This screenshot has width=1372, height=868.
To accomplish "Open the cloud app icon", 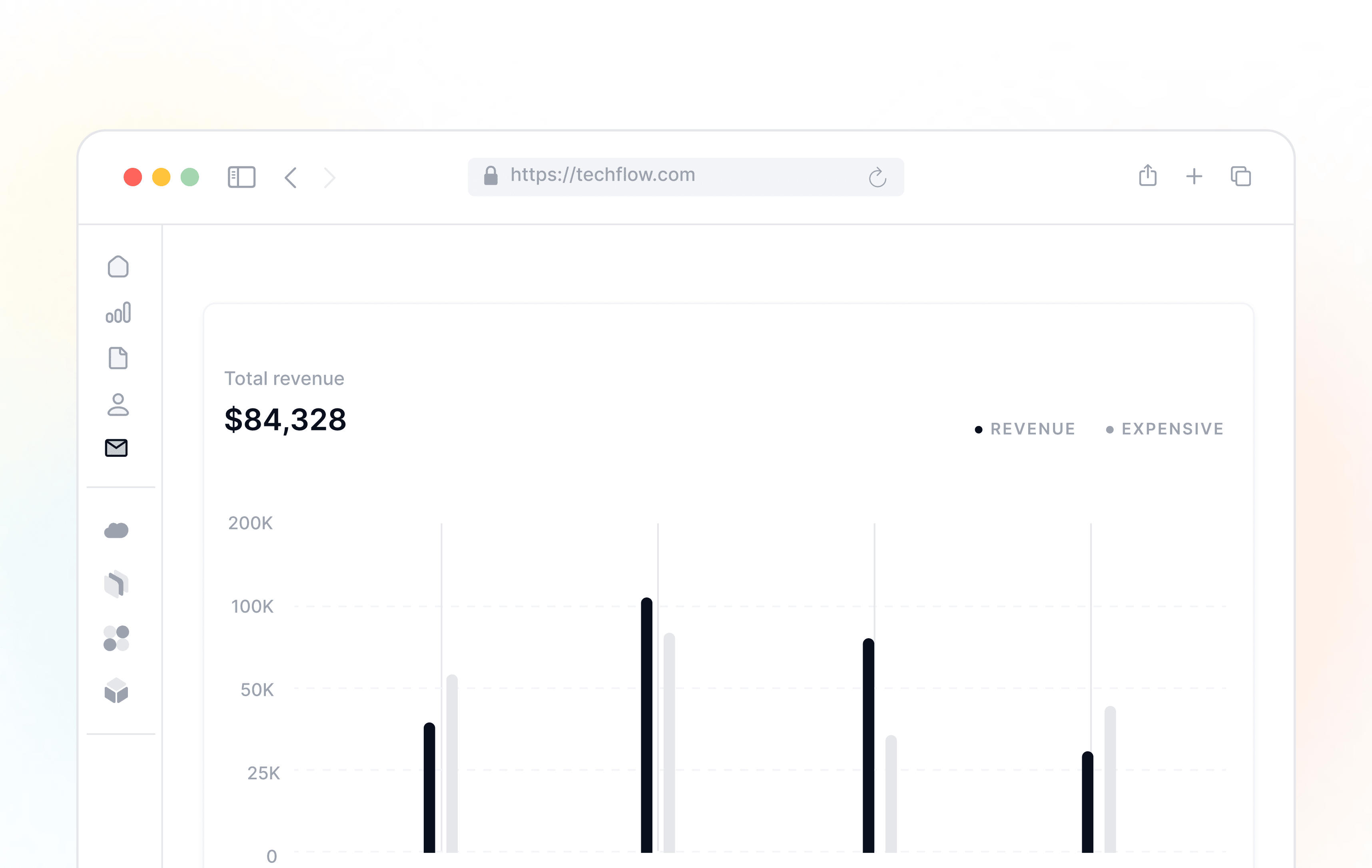I will coord(116,531).
